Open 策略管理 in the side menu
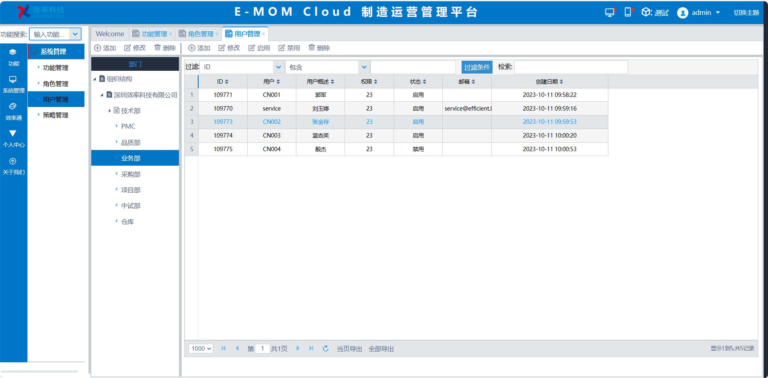Viewport: 768px width, 378px height. 56,115
